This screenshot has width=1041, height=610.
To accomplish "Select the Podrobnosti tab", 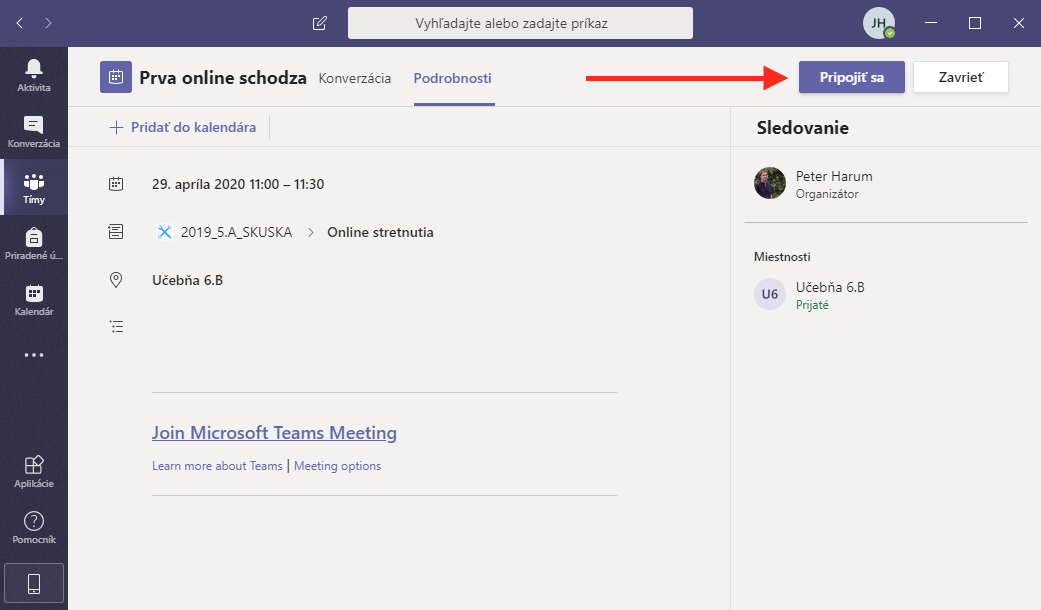I will pyautogui.click(x=453, y=78).
